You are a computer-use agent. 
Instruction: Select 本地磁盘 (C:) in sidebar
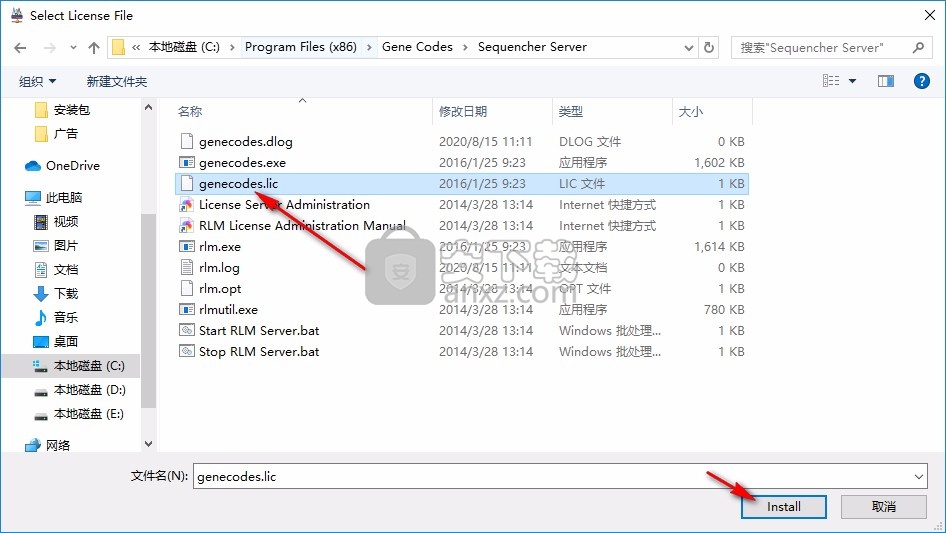(89, 366)
